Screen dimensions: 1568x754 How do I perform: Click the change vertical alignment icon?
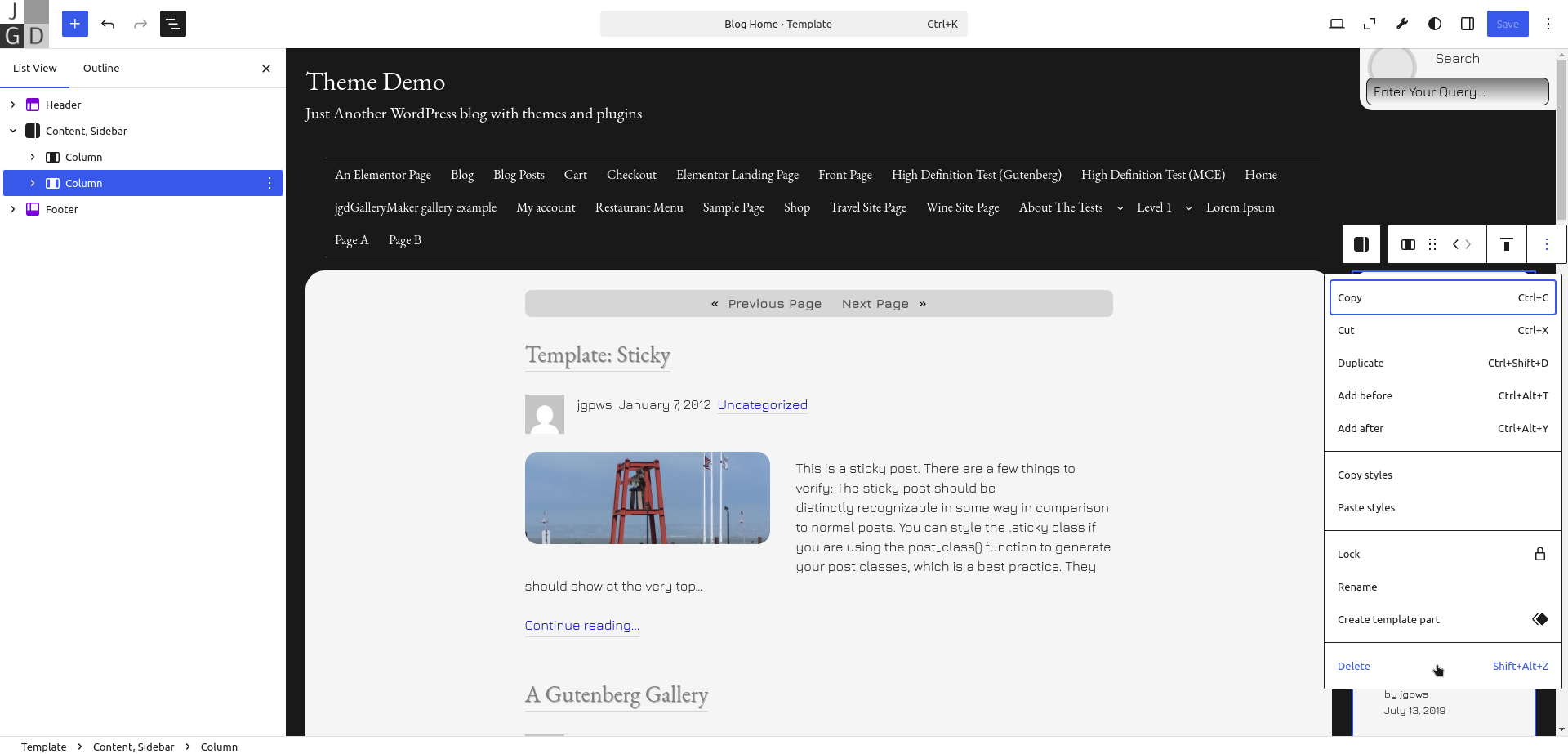pos(1507,244)
